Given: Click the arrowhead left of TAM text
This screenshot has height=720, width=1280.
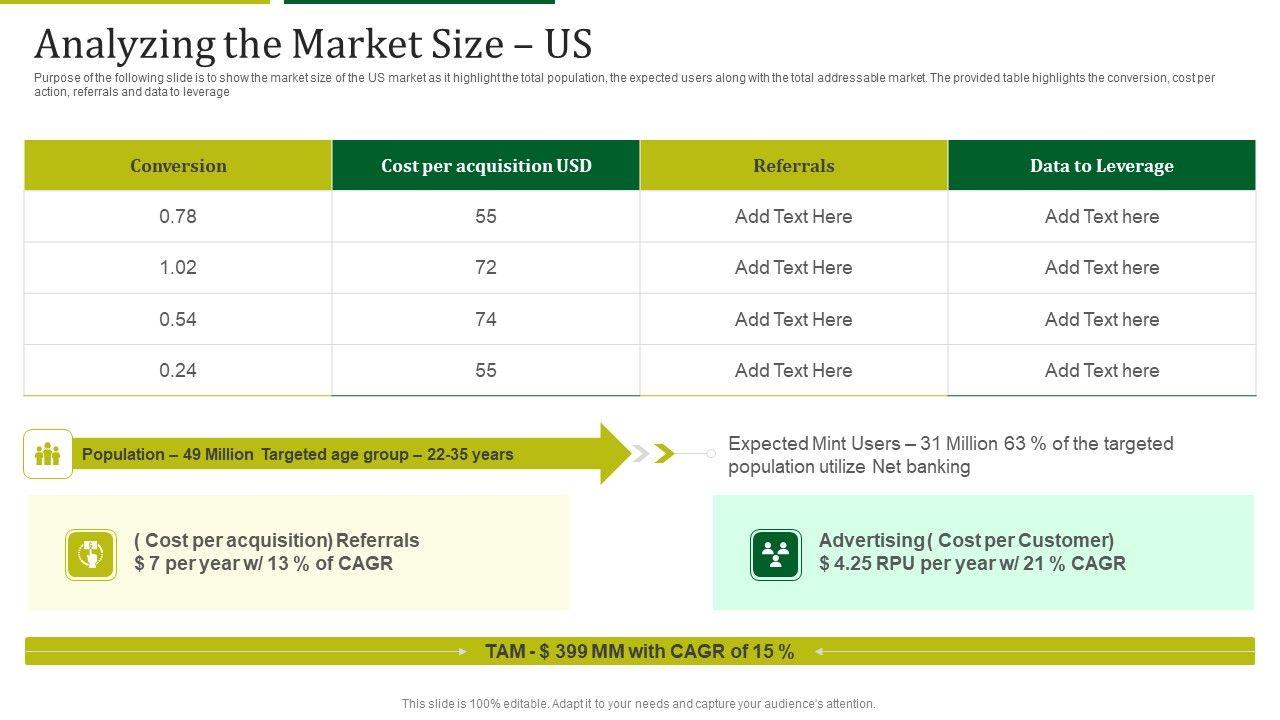Looking at the screenshot, I should pyautogui.click(x=462, y=652).
